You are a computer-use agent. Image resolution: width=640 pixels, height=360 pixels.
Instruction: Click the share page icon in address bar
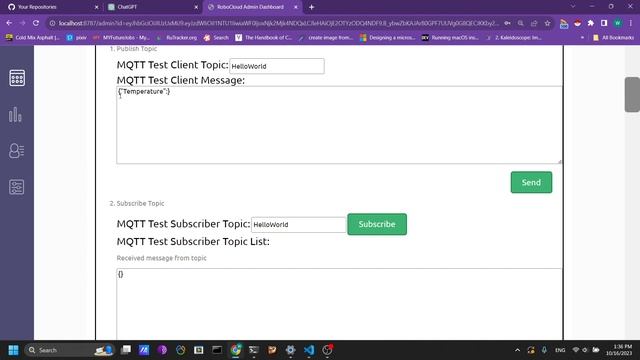coord(534,23)
